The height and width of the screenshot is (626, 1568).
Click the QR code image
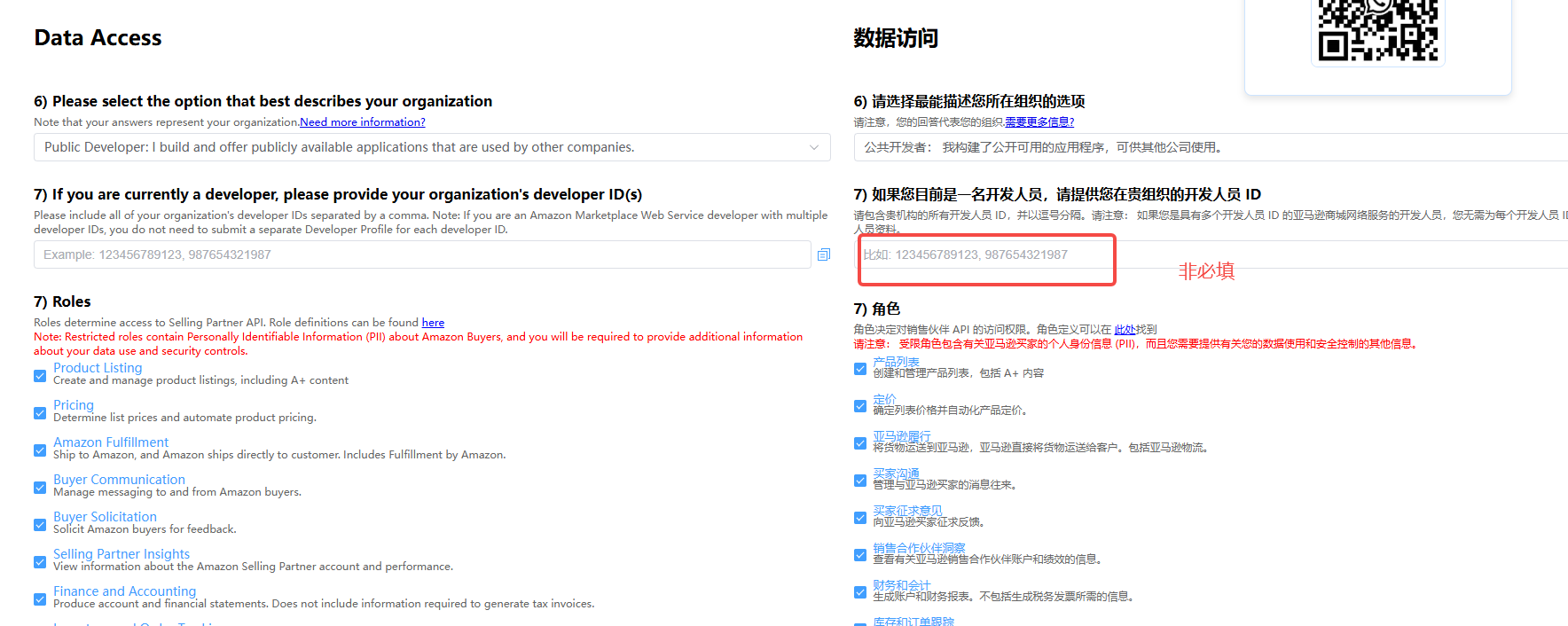coord(1378,30)
